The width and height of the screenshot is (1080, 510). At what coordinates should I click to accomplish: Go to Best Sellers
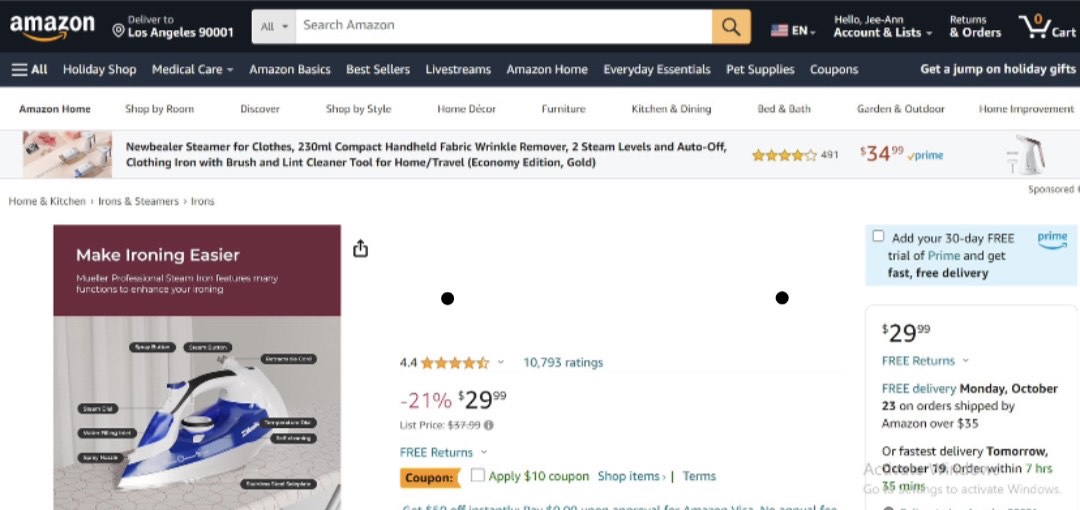(x=377, y=69)
